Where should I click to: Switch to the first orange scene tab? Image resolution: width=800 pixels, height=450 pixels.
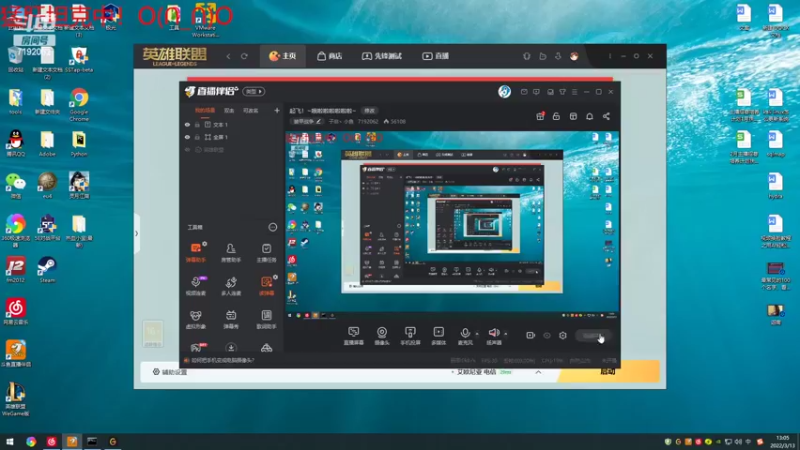(x=205, y=110)
